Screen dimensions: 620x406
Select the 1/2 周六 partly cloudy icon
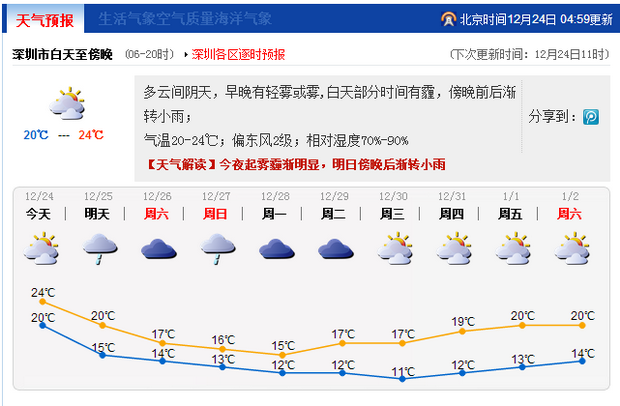[x=572, y=247]
